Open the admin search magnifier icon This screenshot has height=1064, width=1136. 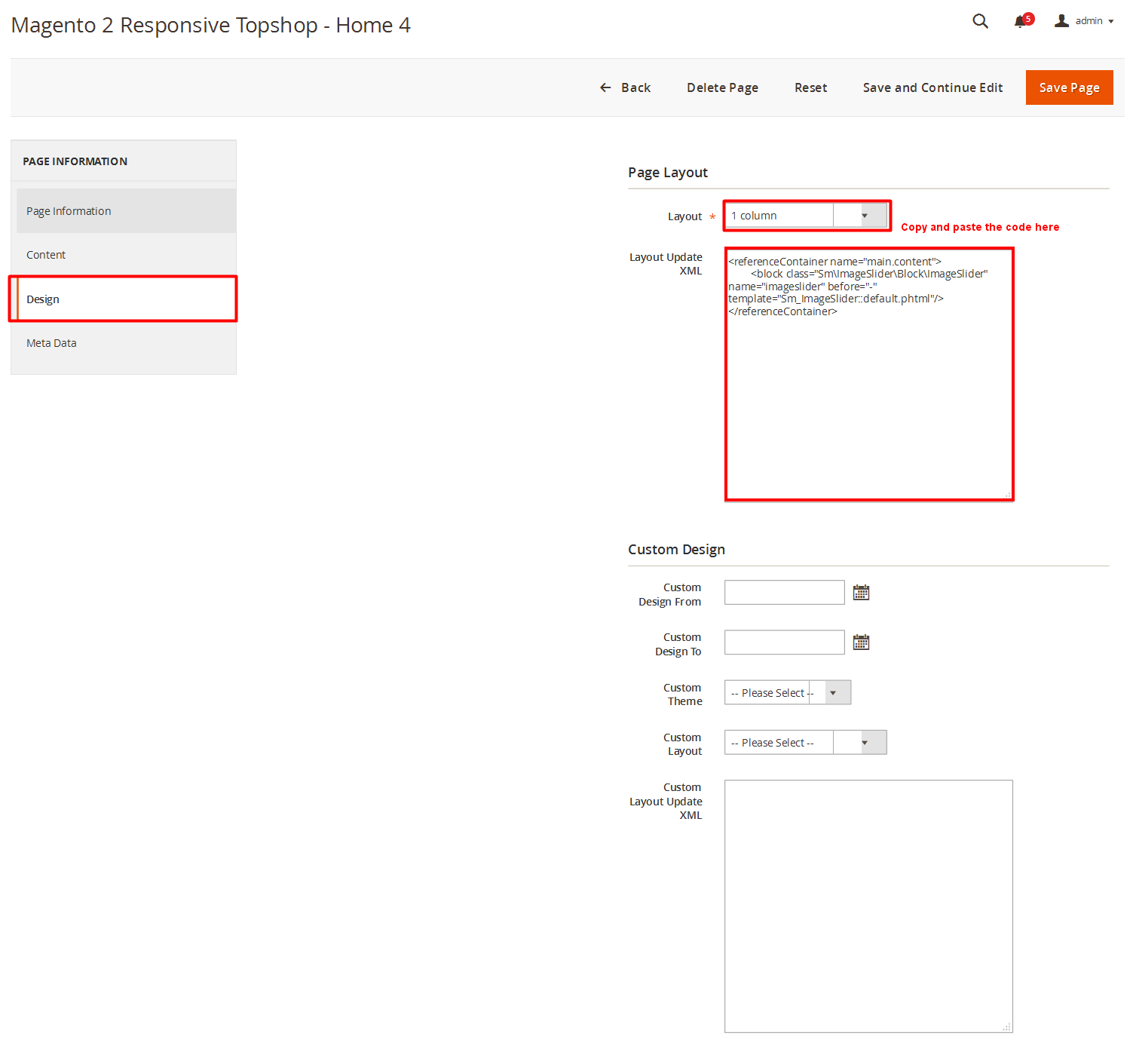(980, 21)
